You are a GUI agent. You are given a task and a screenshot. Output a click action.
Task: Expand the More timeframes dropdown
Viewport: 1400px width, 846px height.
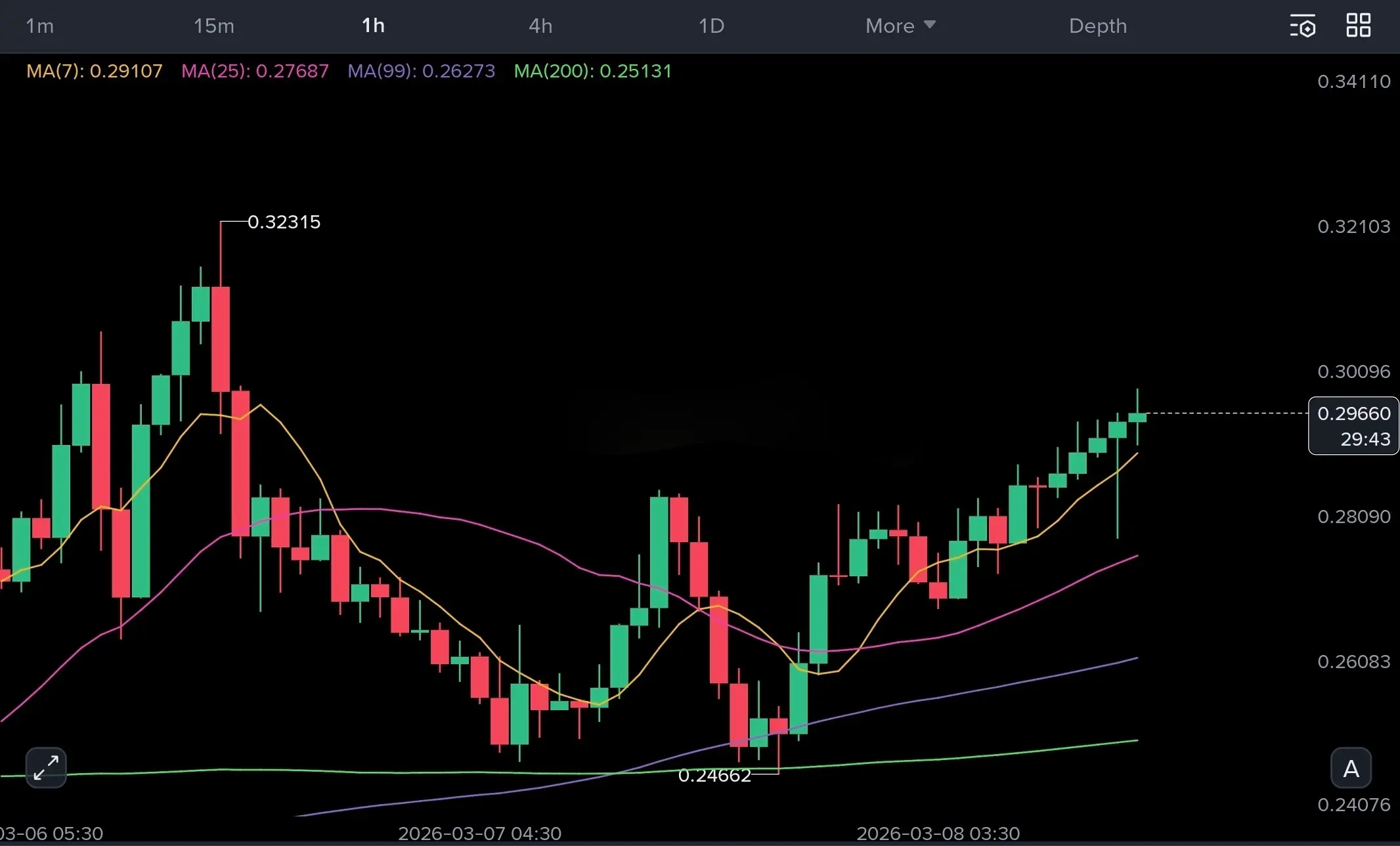pyautogui.click(x=890, y=26)
